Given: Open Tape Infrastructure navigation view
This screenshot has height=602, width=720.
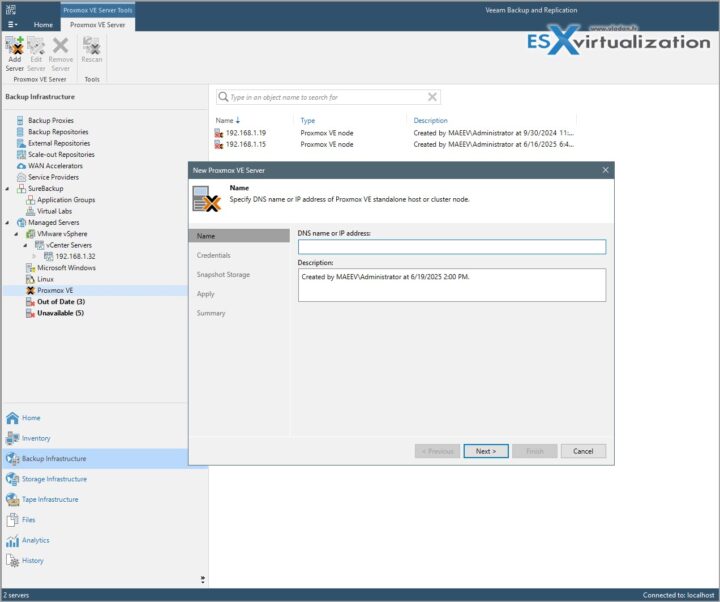Looking at the screenshot, I should click(x=49, y=499).
